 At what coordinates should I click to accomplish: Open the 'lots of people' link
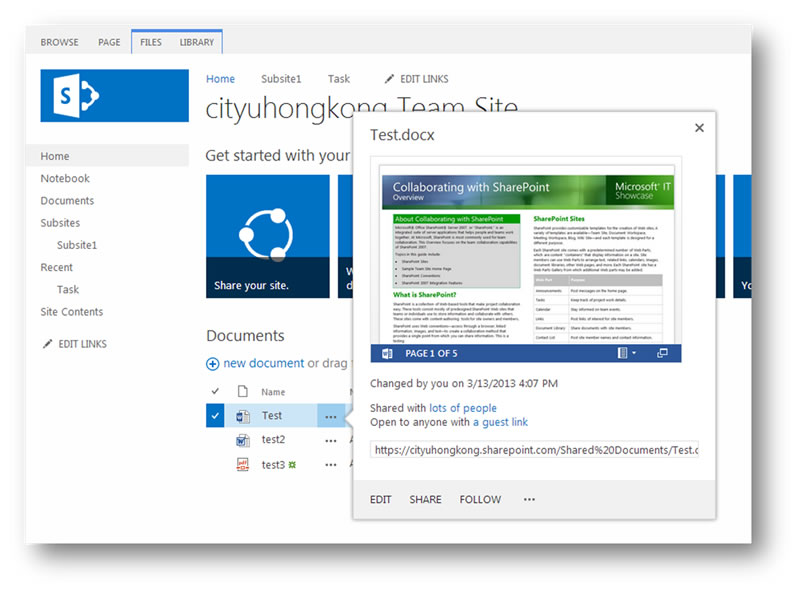(x=462, y=408)
